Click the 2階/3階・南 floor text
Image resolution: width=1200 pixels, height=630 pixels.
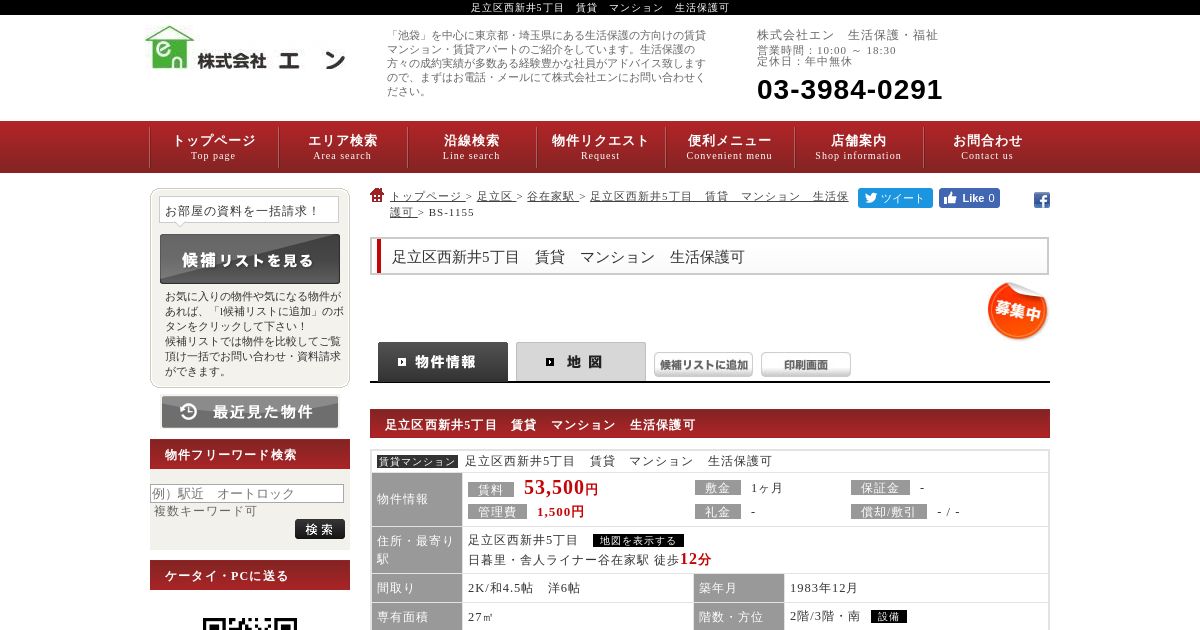click(x=825, y=617)
